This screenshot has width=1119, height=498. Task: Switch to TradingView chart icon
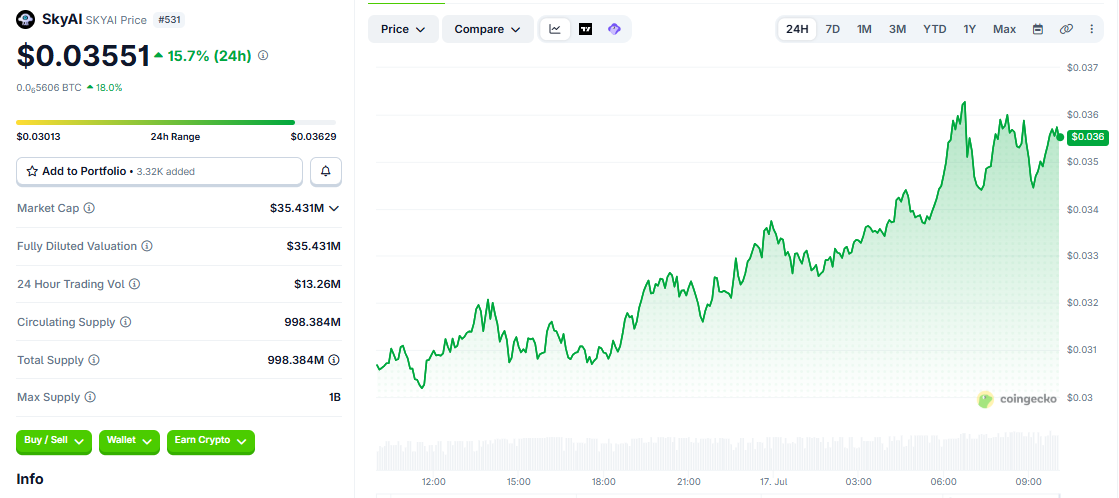pyautogui.click(x=585, y=29)
